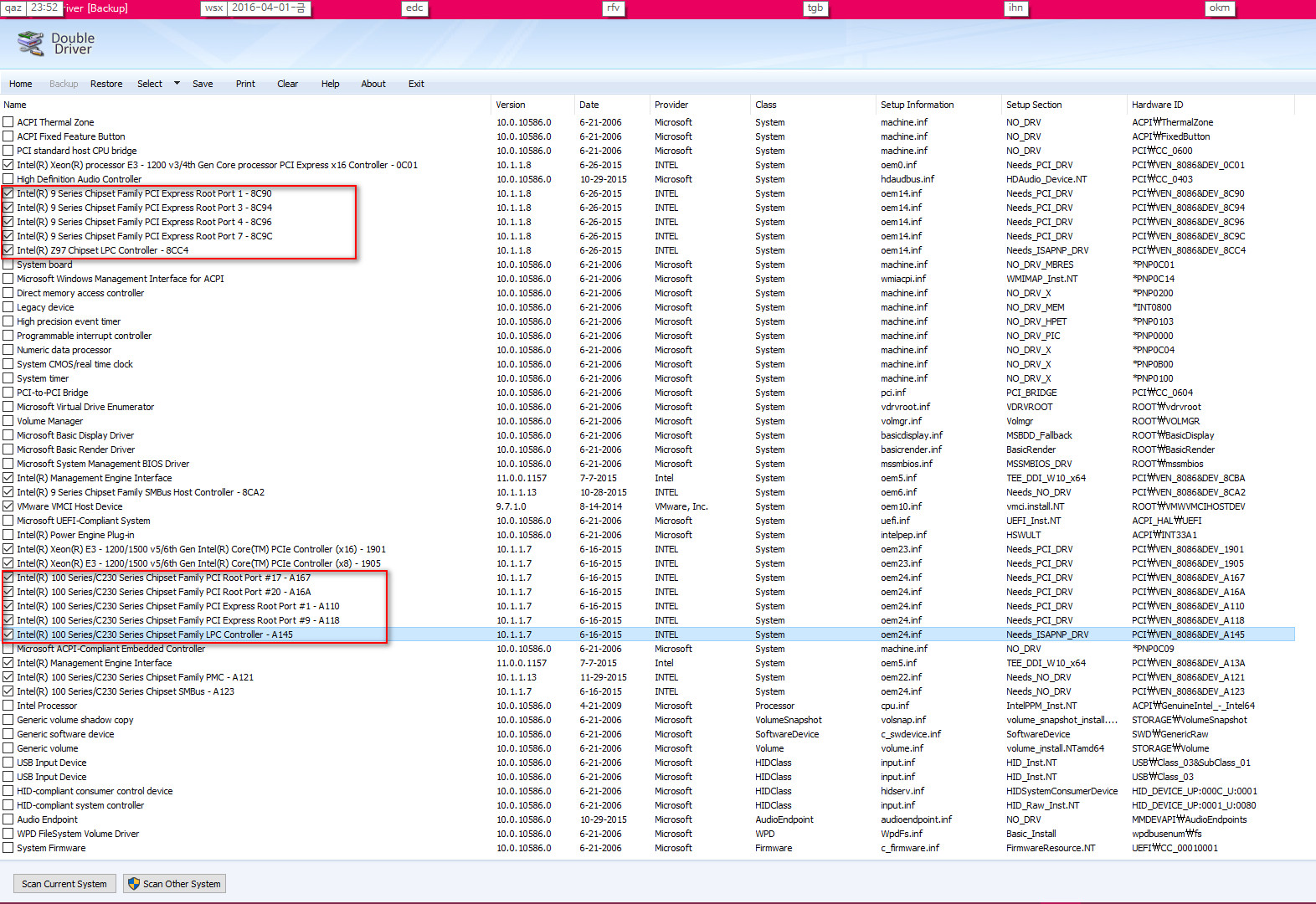Sort by Setup Information column header
This screenshot has height=904, width=1316.
[938, 105]
